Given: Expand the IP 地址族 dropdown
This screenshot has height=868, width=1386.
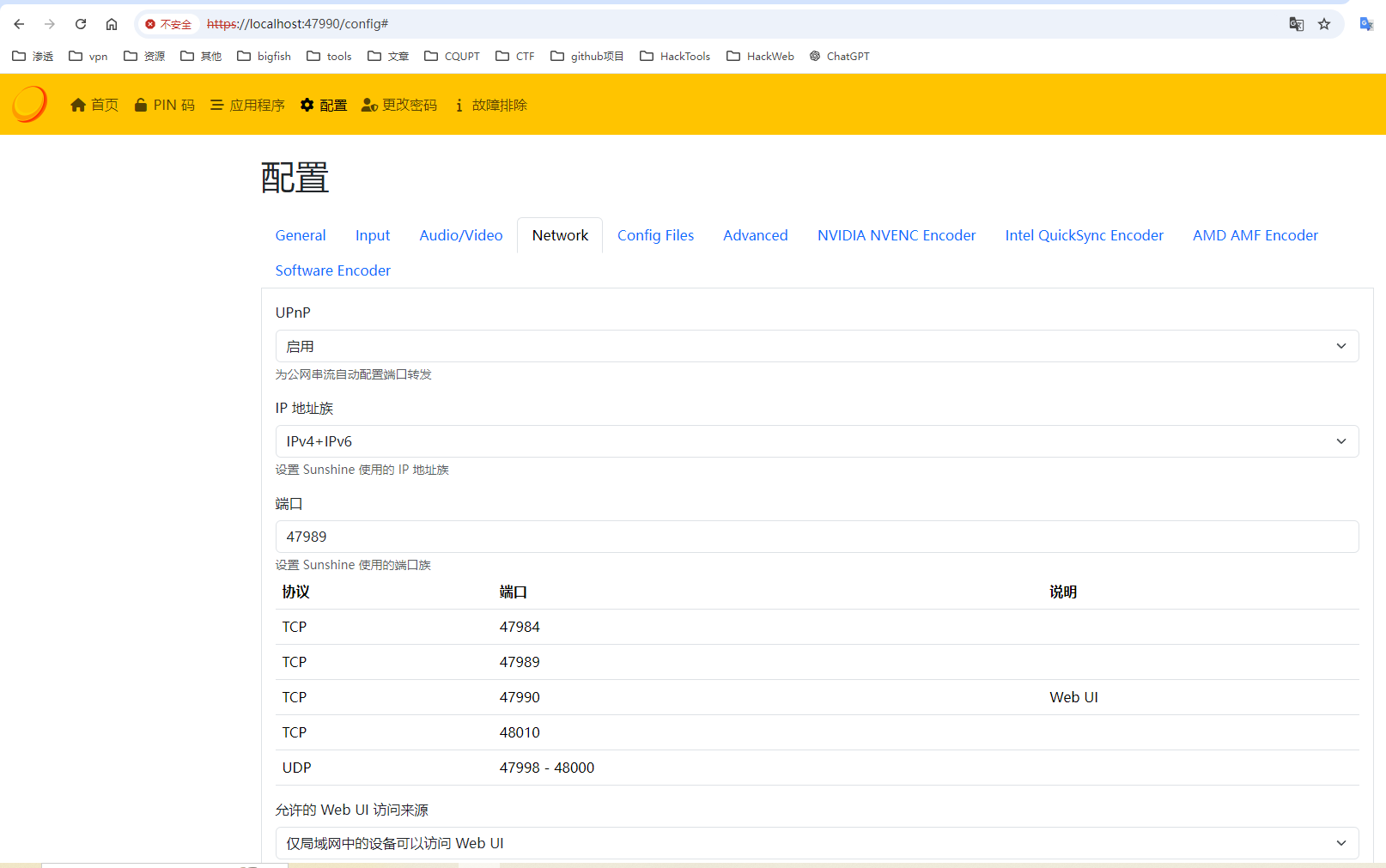Looking at the screenshot, I should (817, 441).
